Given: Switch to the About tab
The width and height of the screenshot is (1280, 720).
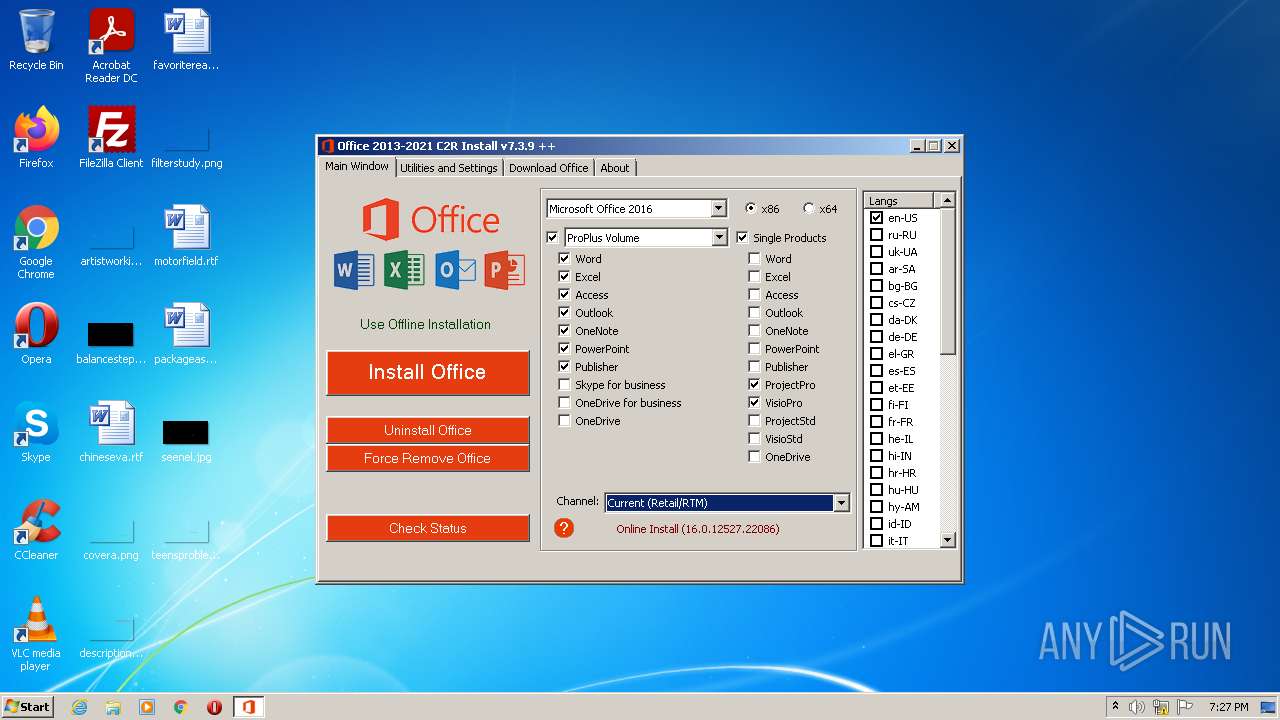Looking at the screenshot, I should (x=615, y=168).
